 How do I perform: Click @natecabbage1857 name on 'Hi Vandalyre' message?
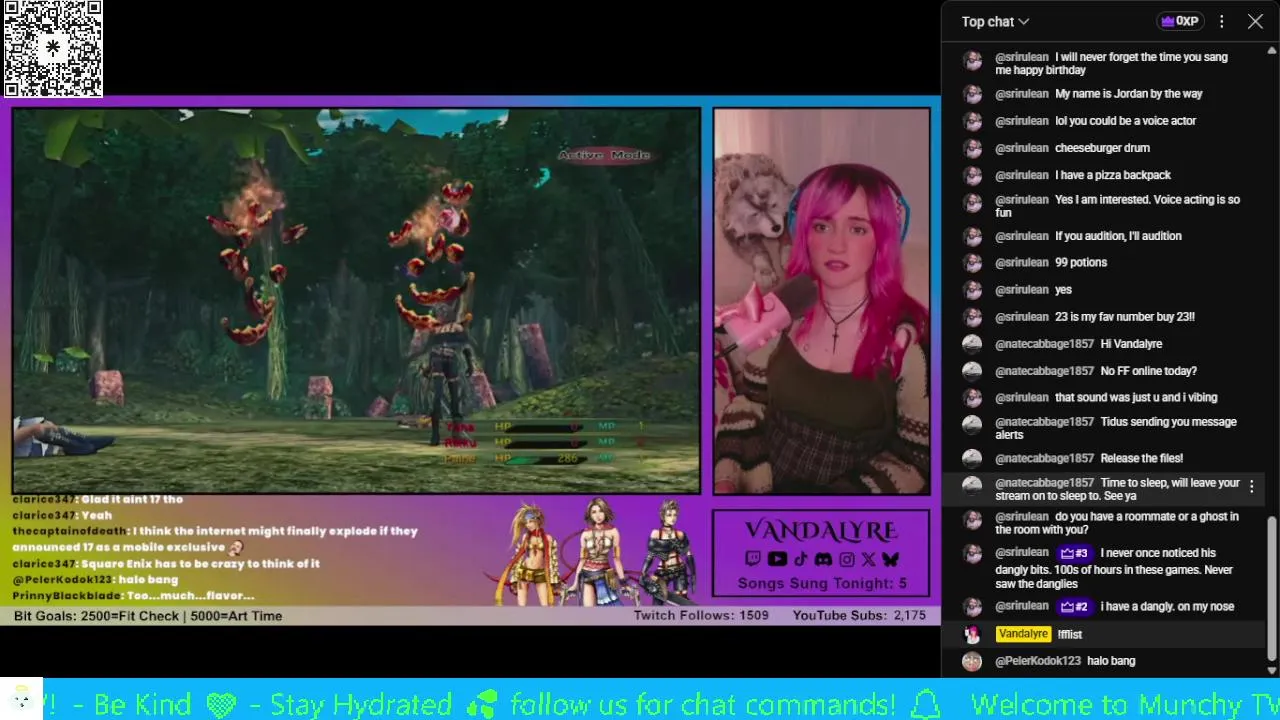[1044, 344]
